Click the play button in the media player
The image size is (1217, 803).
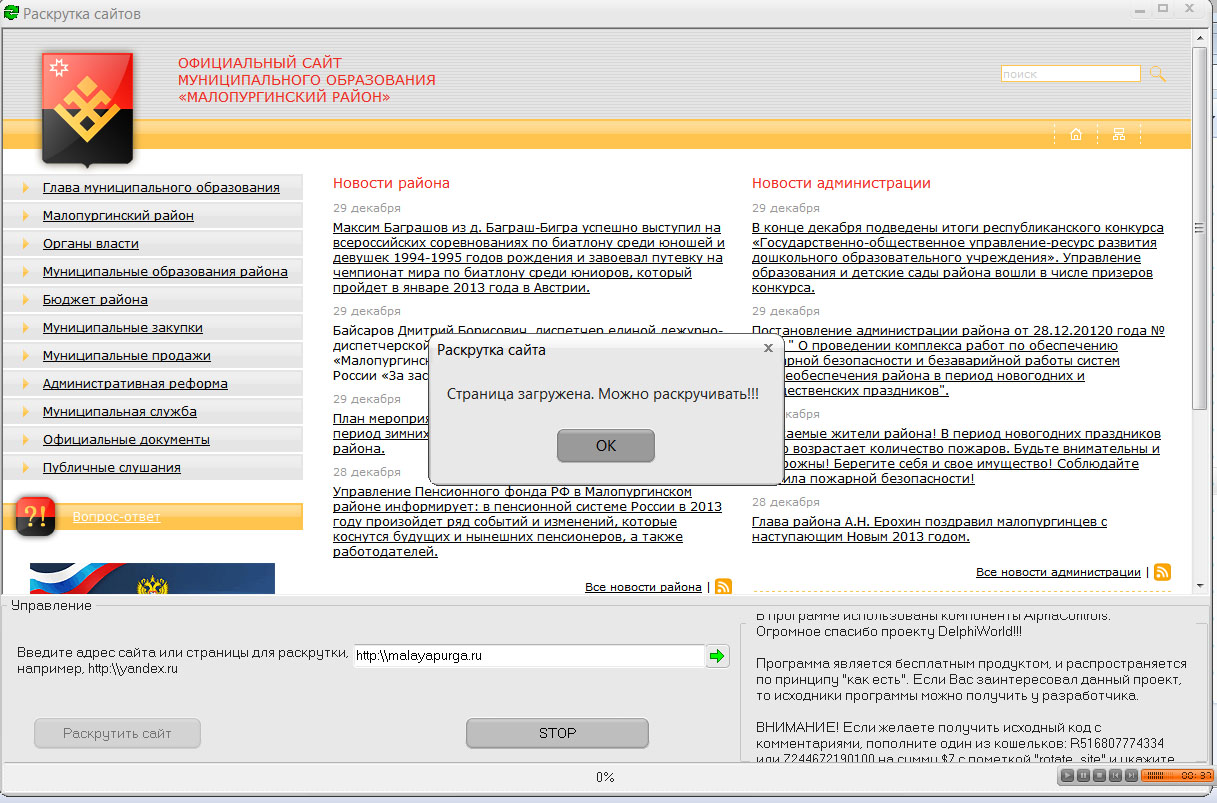click(x=1068, y=775)
